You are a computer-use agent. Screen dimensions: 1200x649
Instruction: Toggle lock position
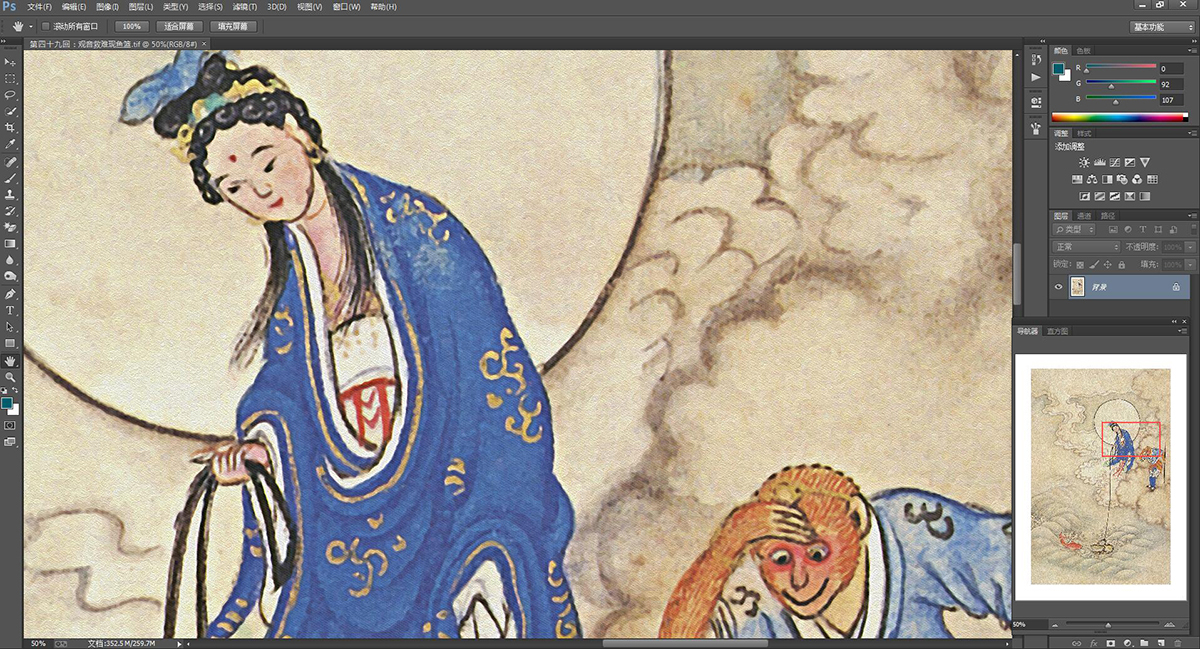(1107, 264)
